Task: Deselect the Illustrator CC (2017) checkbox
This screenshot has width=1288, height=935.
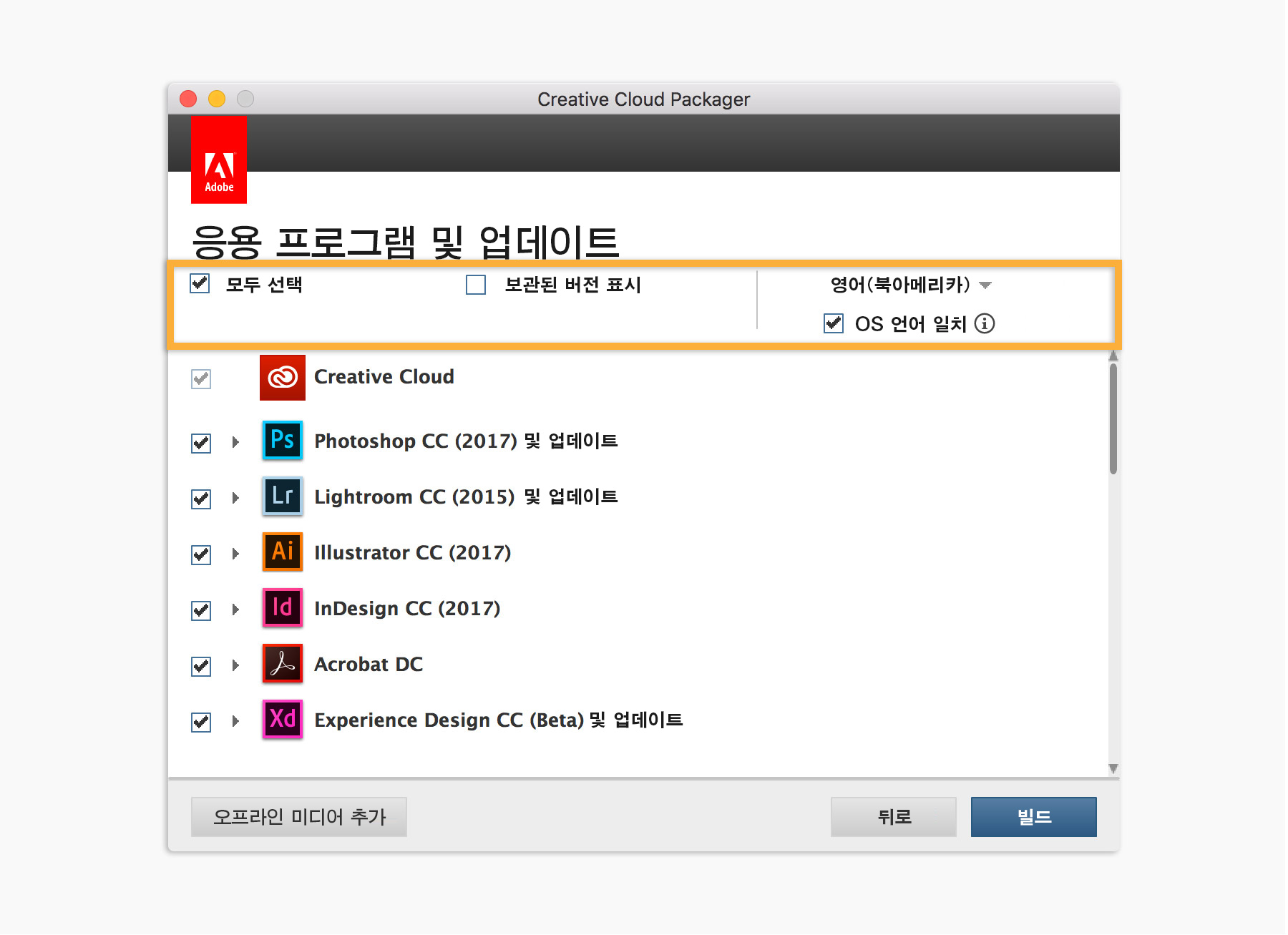Action: click(x=201, y=554)
